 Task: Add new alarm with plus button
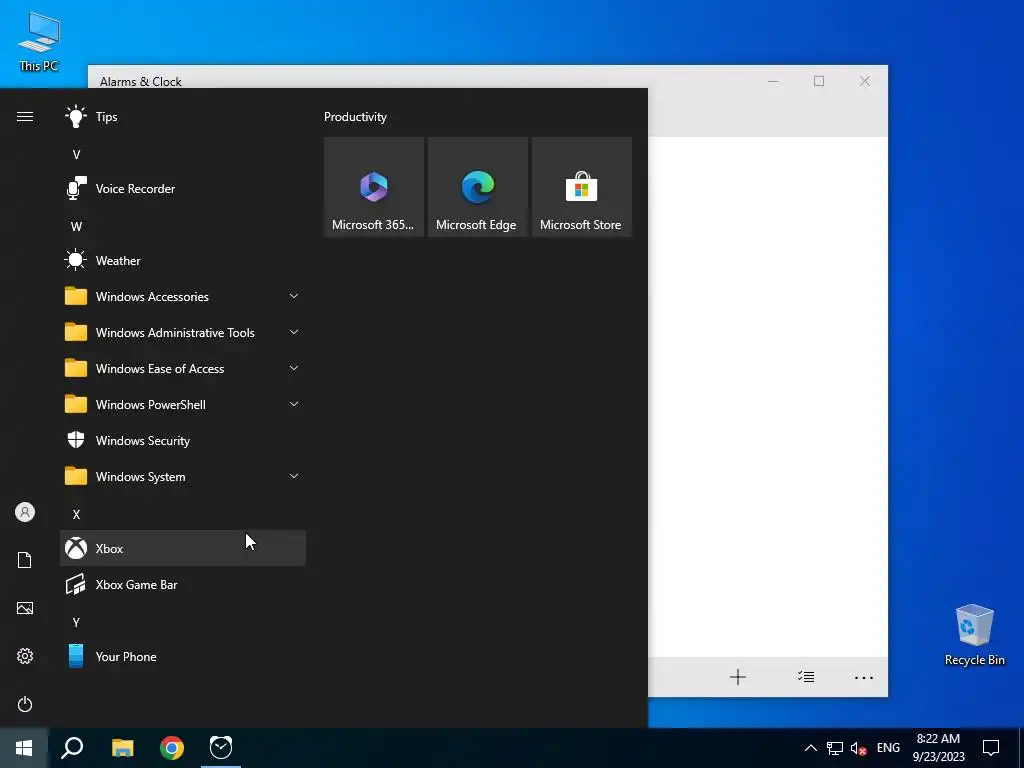(x=737, y=677)
